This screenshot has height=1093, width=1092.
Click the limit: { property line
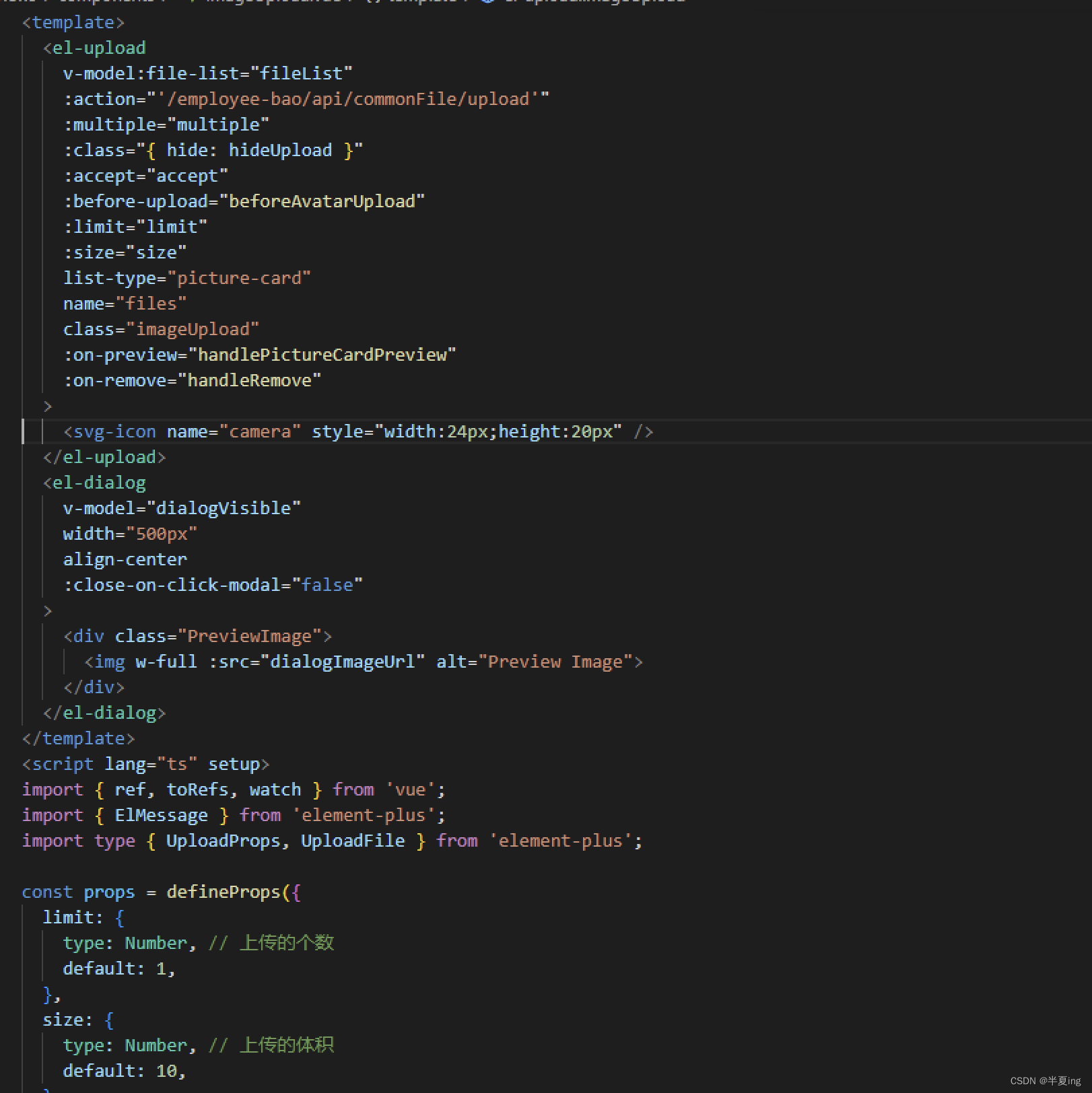84,917
